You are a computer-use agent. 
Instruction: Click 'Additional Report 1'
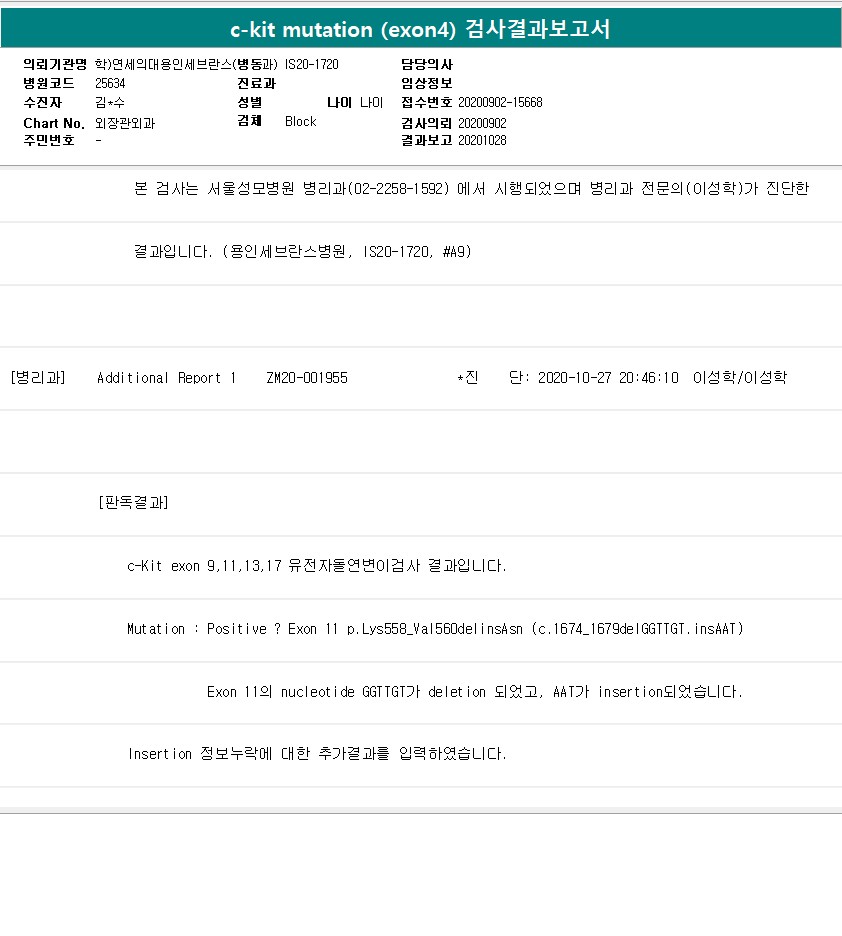coord(166,378)
